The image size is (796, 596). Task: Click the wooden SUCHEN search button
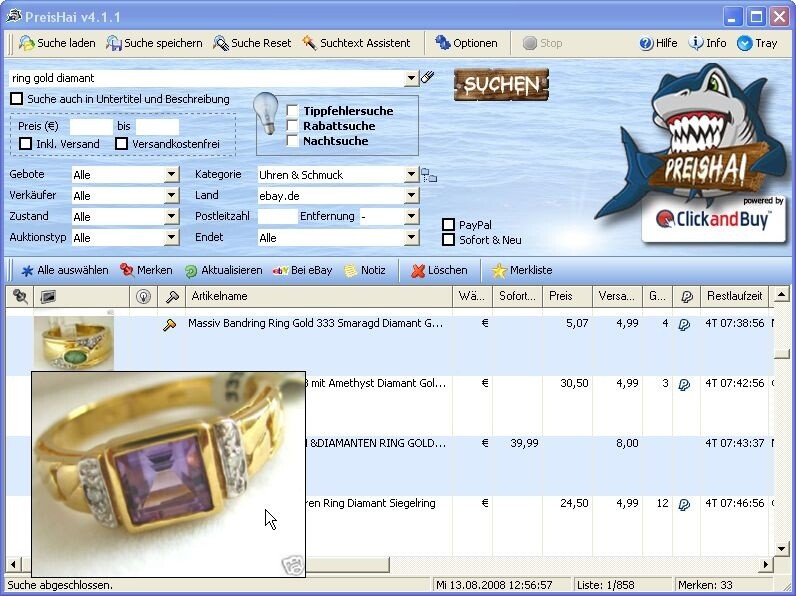[501, 84]
